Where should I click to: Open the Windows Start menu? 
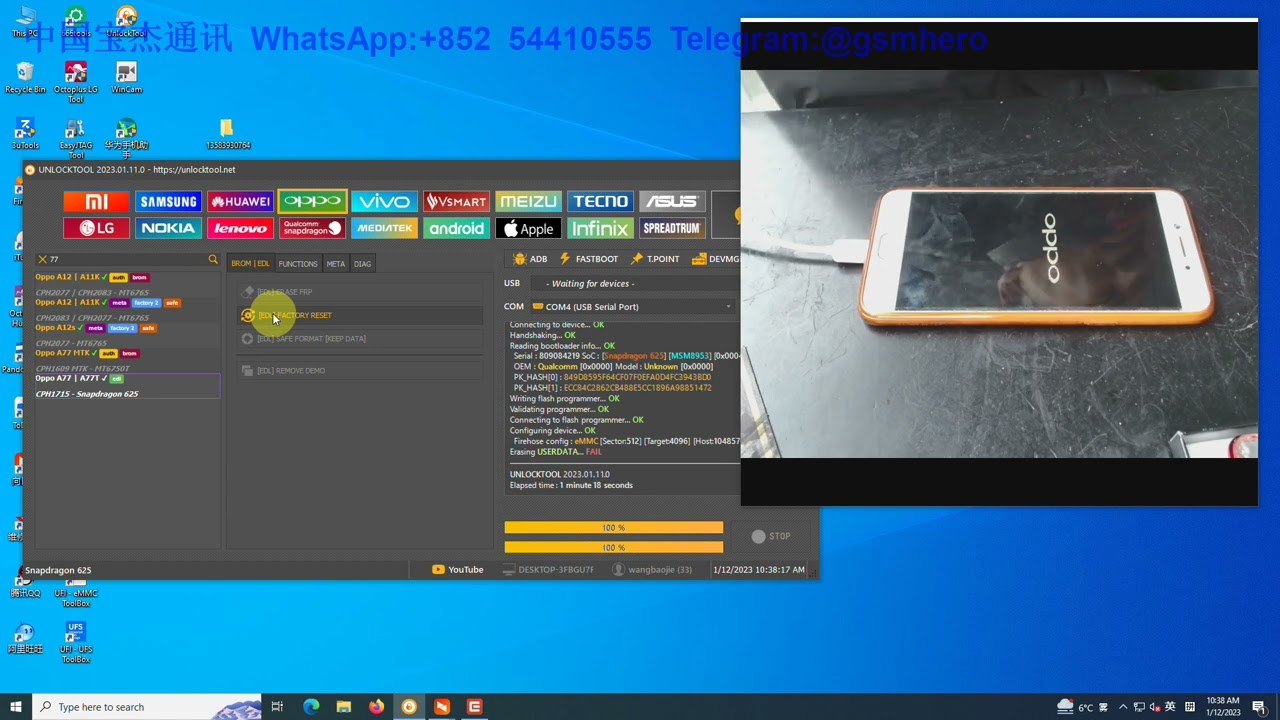coord(16,707)
